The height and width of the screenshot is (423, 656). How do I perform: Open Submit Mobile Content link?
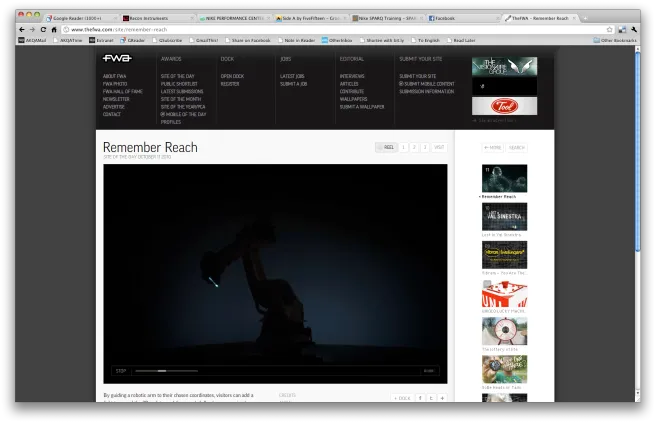pos(427,84)
